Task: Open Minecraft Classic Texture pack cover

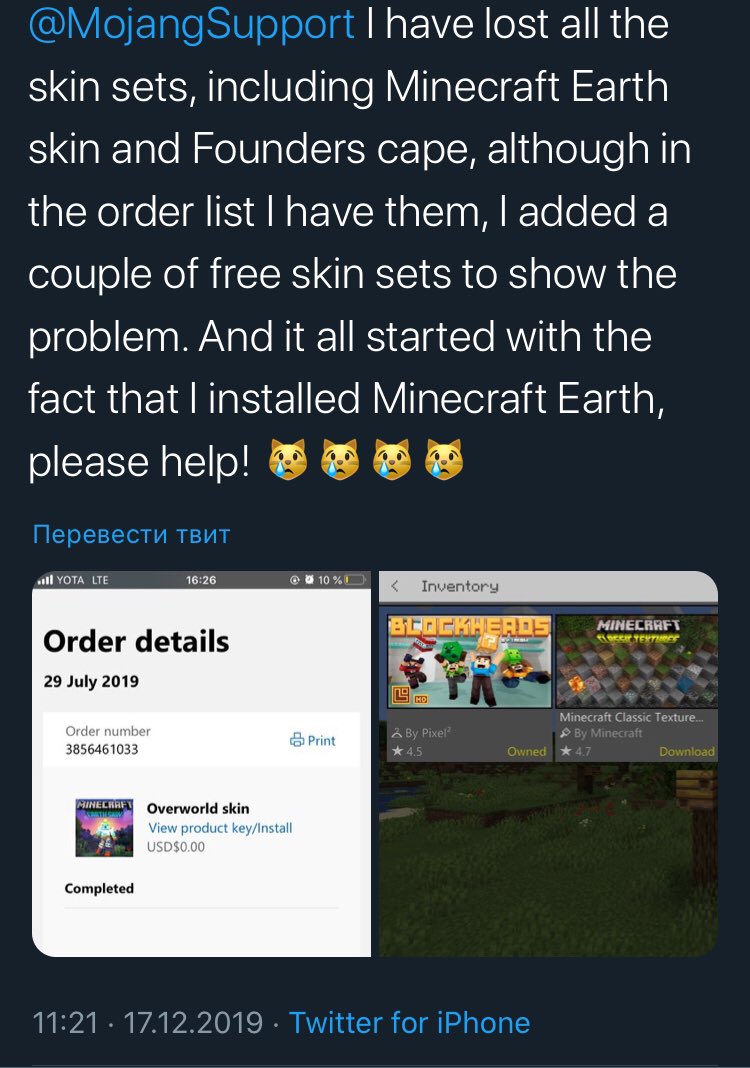Action: [x=637, y=661]
